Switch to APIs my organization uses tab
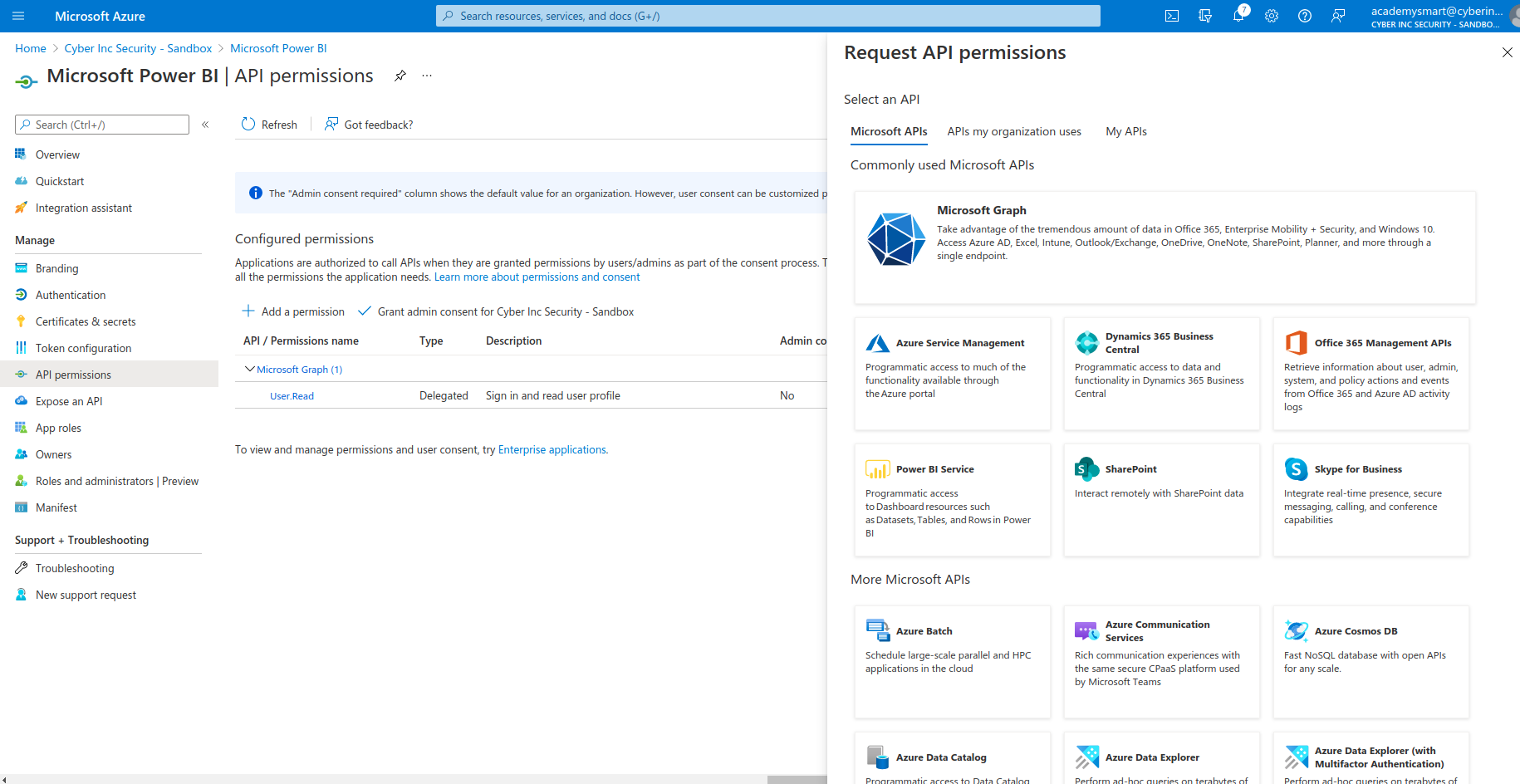The width and height of the screenshot is (1520, 784). click(x=1014, y=131)
